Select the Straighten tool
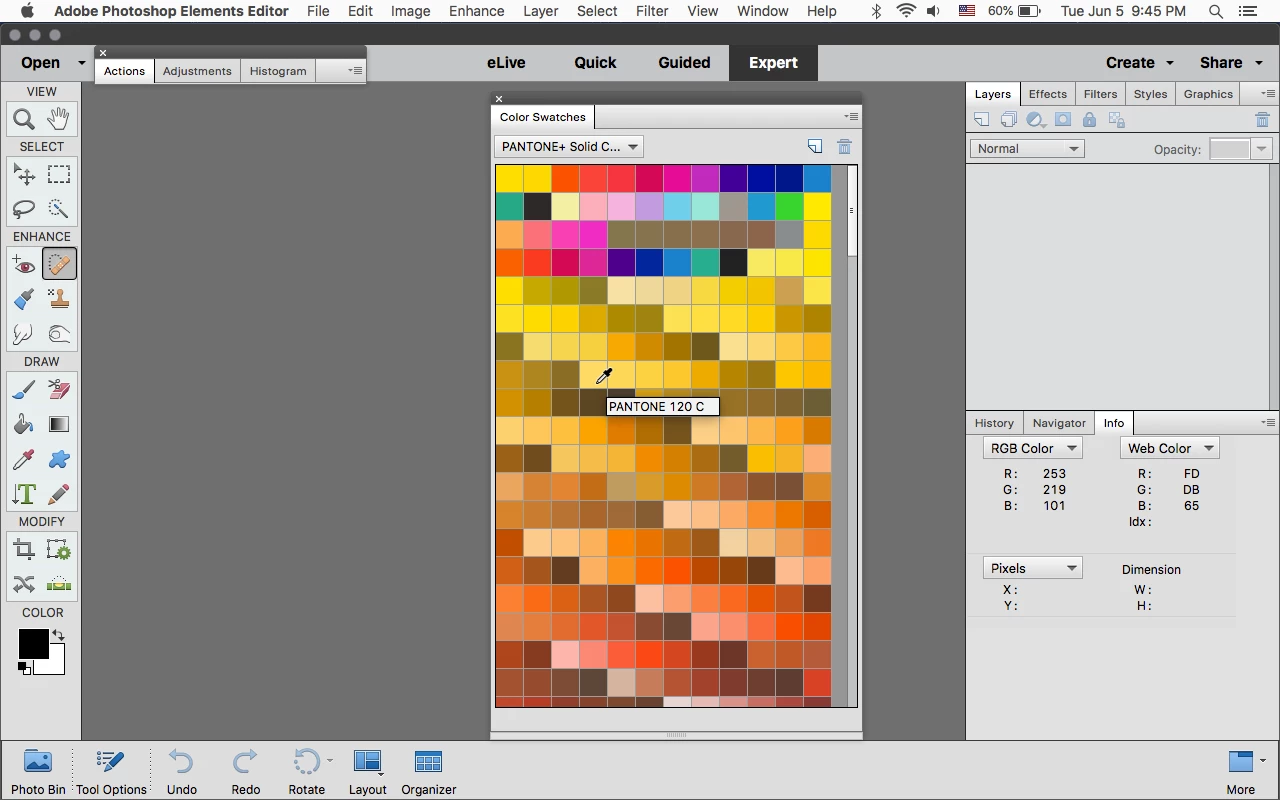The height and width of the screenshot is (800, 1280). (x=59, y=584)
